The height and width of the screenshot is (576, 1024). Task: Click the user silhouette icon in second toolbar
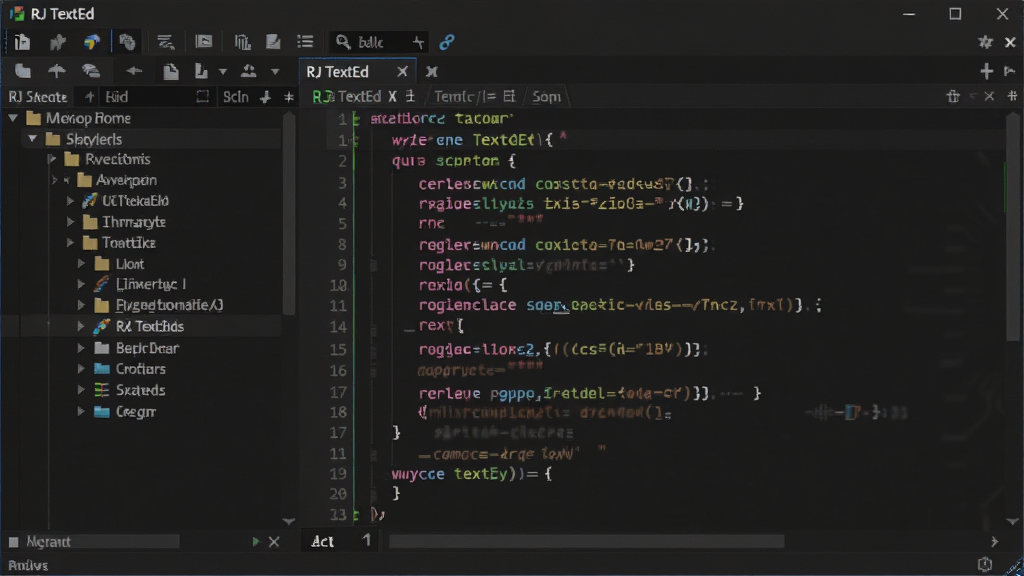coord(248,71)
